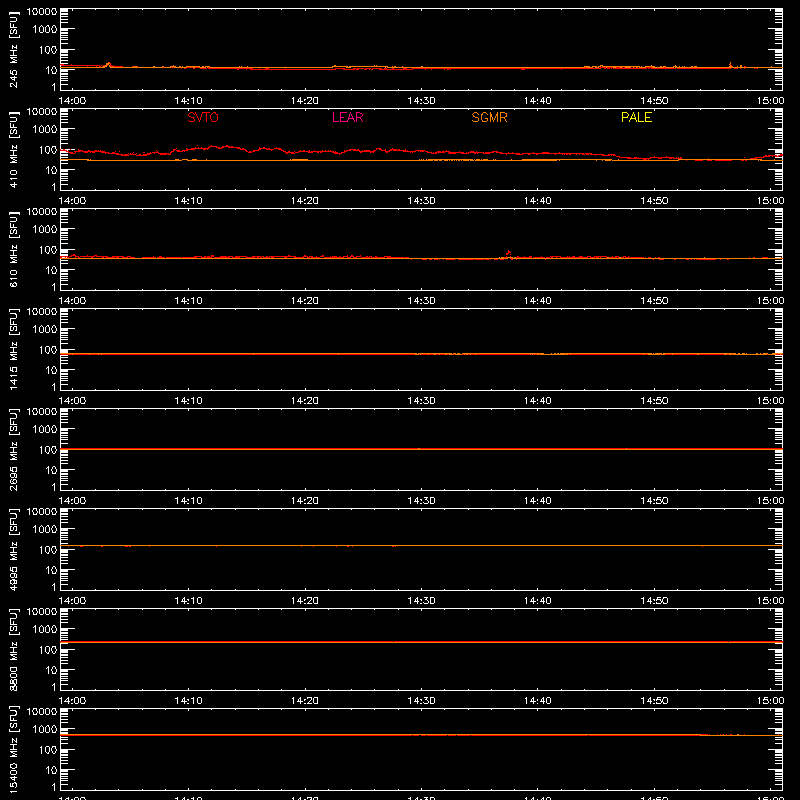
Task: Click the 1000 value on the 15400 MHz axis
Action: pyautogui.click(x=45, y=730)
